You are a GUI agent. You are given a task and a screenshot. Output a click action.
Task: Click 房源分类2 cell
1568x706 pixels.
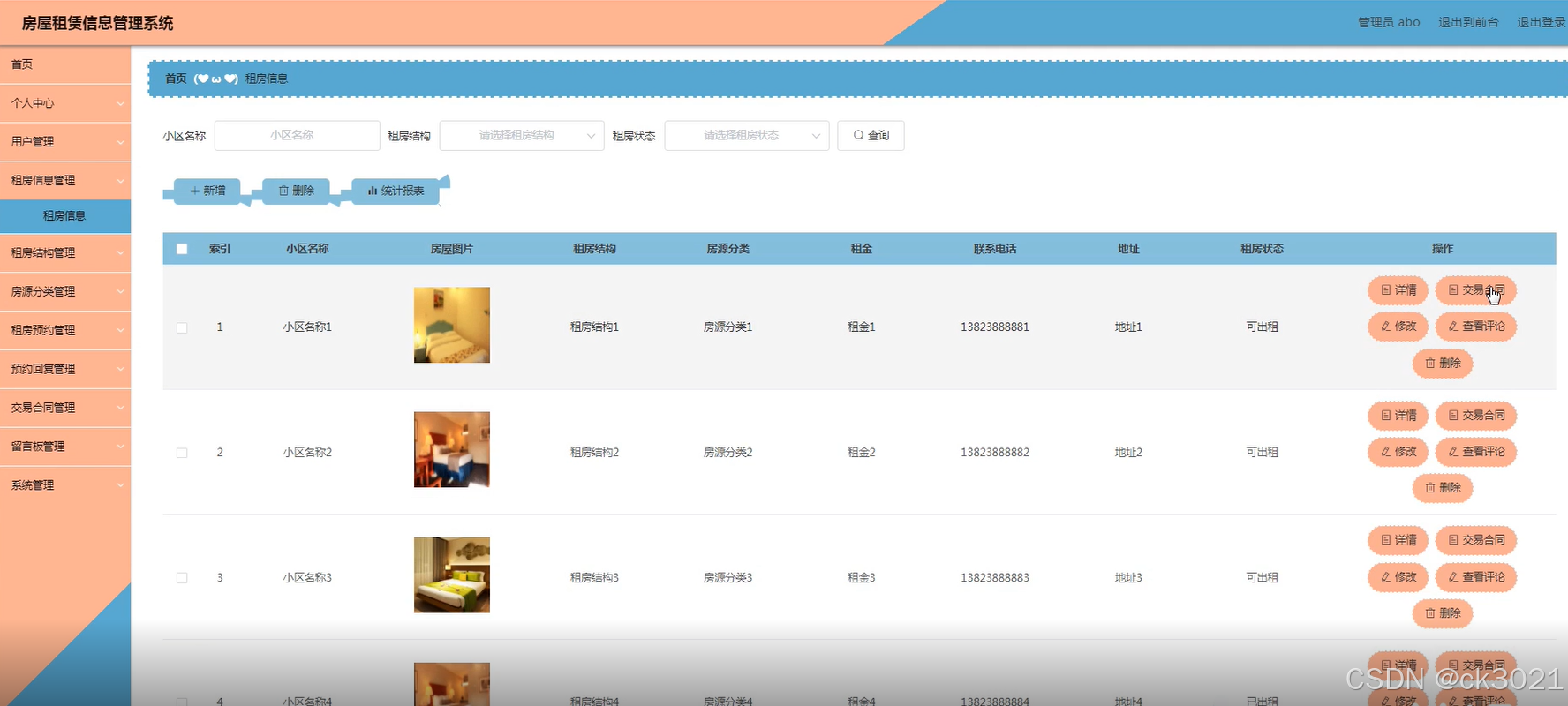[x=727, y=453]
